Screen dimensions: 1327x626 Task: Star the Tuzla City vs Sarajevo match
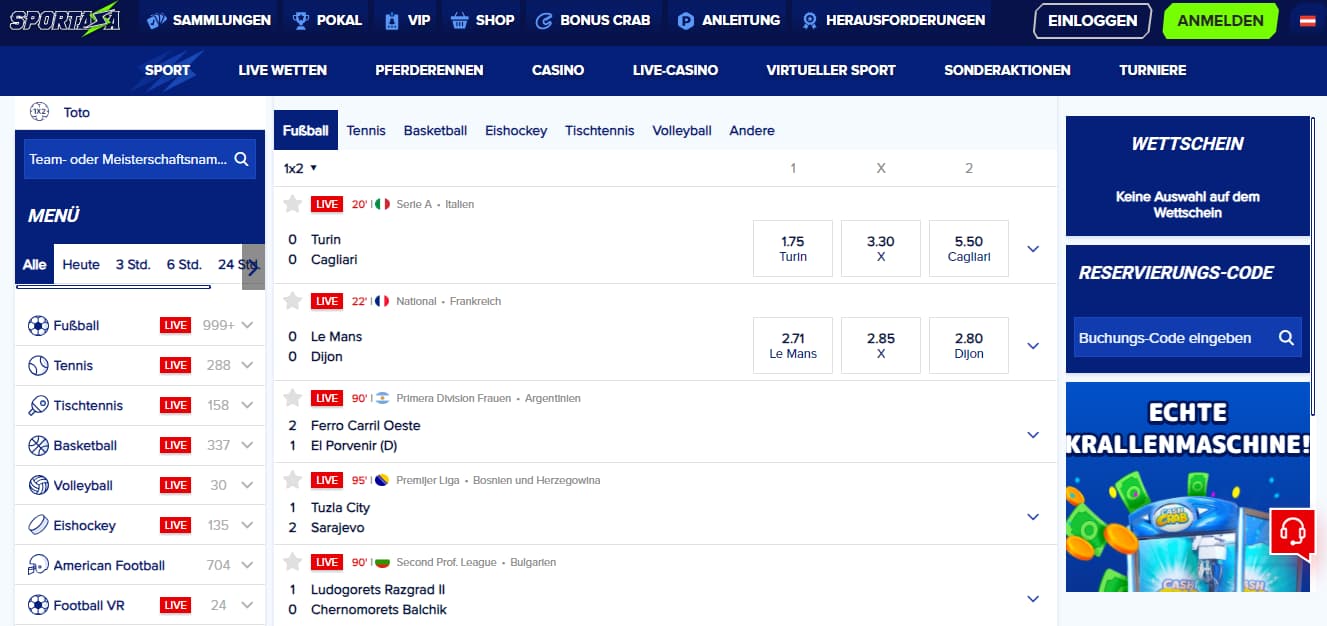click(292, 480)
